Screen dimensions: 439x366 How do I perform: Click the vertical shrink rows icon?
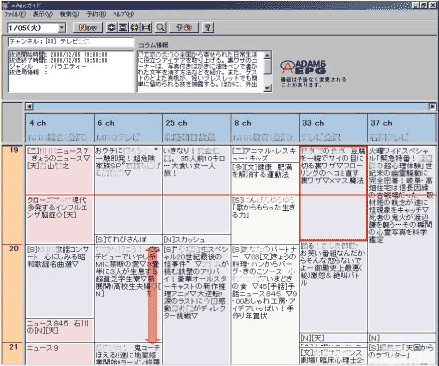point(111,27)
